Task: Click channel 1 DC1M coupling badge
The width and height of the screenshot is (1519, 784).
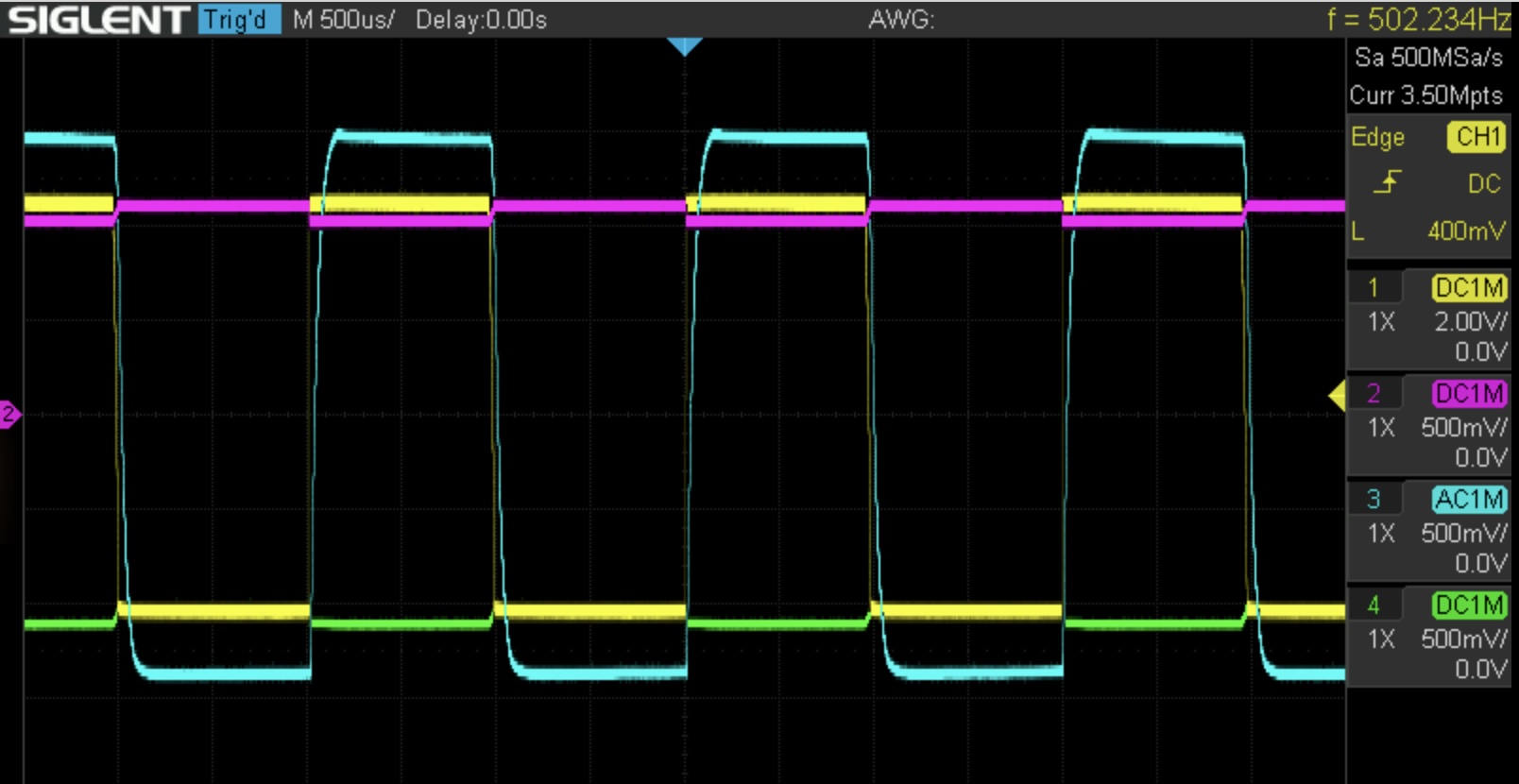Action: pyautogui.click(x=1469, y=287)
